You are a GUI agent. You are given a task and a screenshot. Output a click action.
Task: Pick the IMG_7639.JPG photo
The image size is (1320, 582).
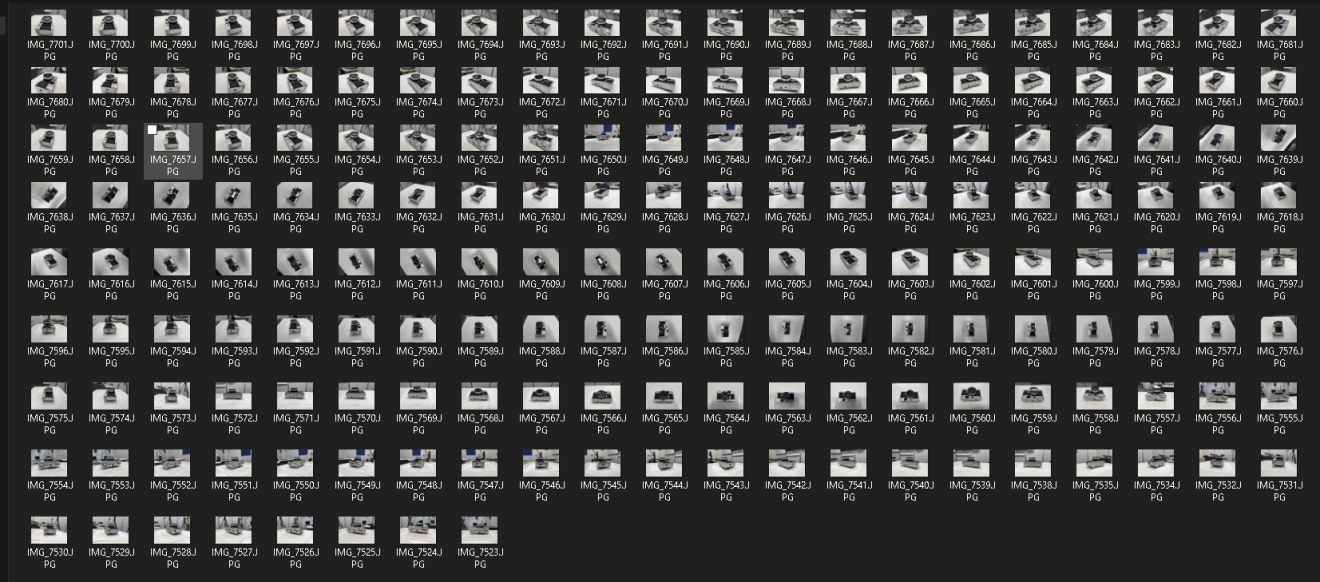point(1279,139)
